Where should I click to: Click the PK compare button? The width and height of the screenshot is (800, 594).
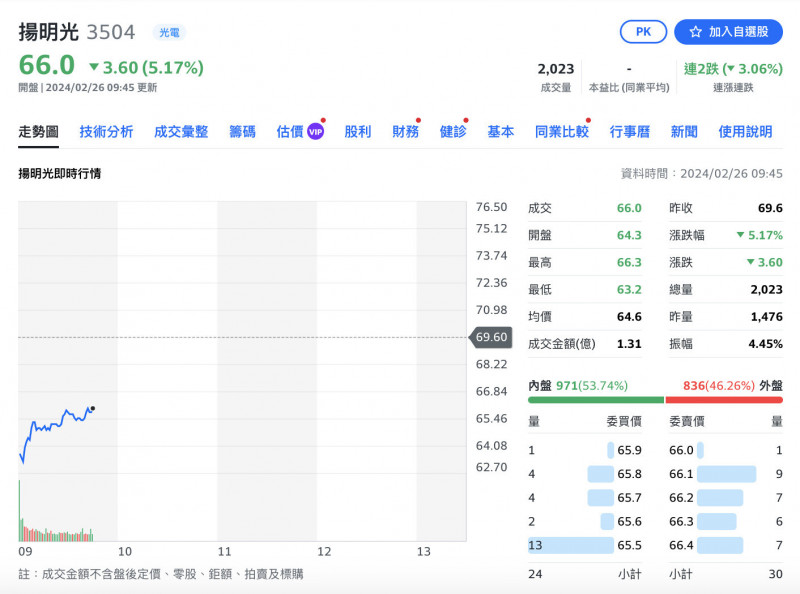[643, 32]
